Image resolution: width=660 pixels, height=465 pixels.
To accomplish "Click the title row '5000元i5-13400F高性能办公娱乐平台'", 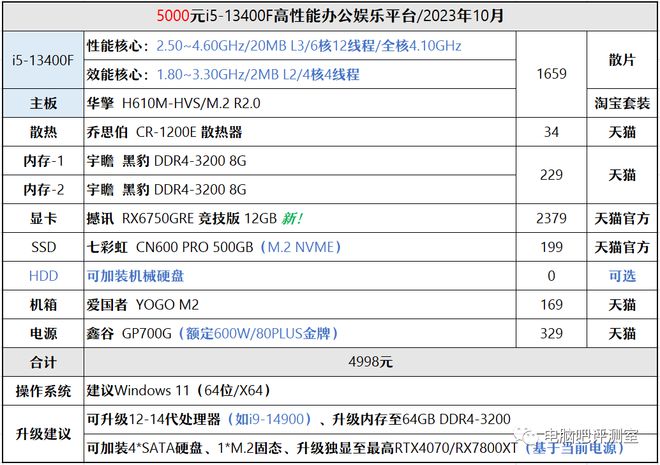I will tap(330, 16).
